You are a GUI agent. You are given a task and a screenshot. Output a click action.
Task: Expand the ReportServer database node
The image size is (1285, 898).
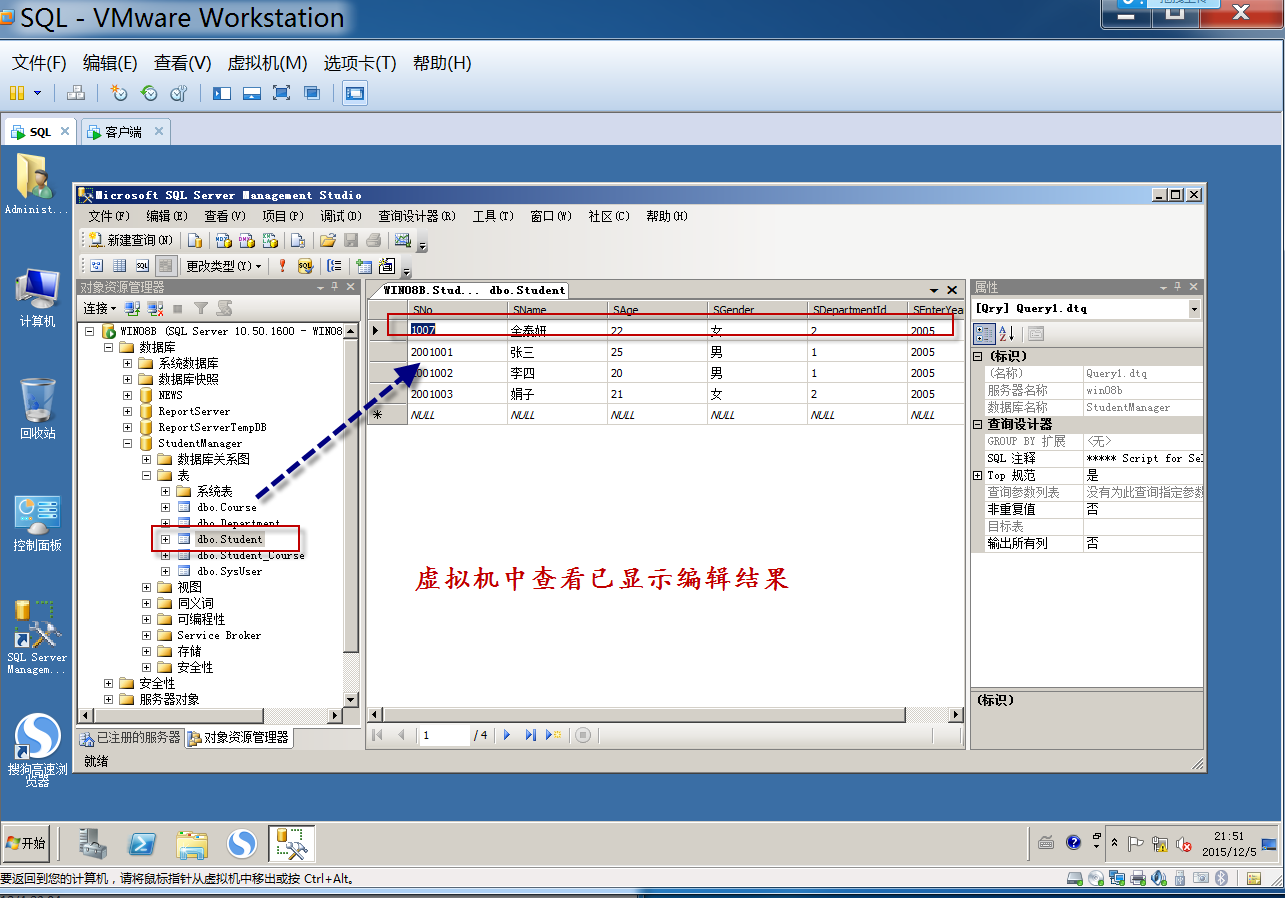[x=128, y=411]
